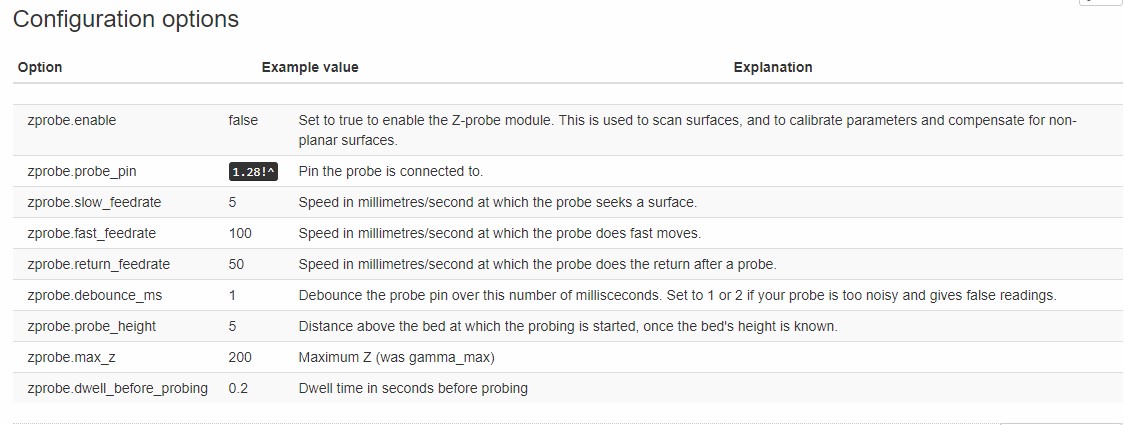This screenshot has height=425, width=1124.
Task: Select the zprobe.probe_height option name
Action: click(92, 326)
